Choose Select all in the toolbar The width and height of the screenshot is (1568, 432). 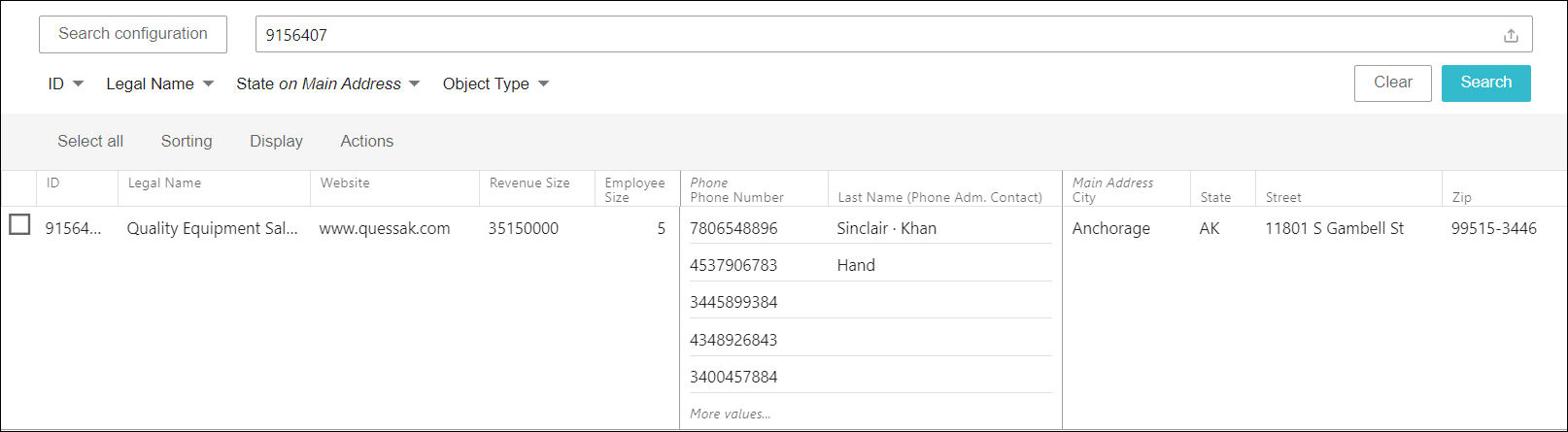point(90,142)
